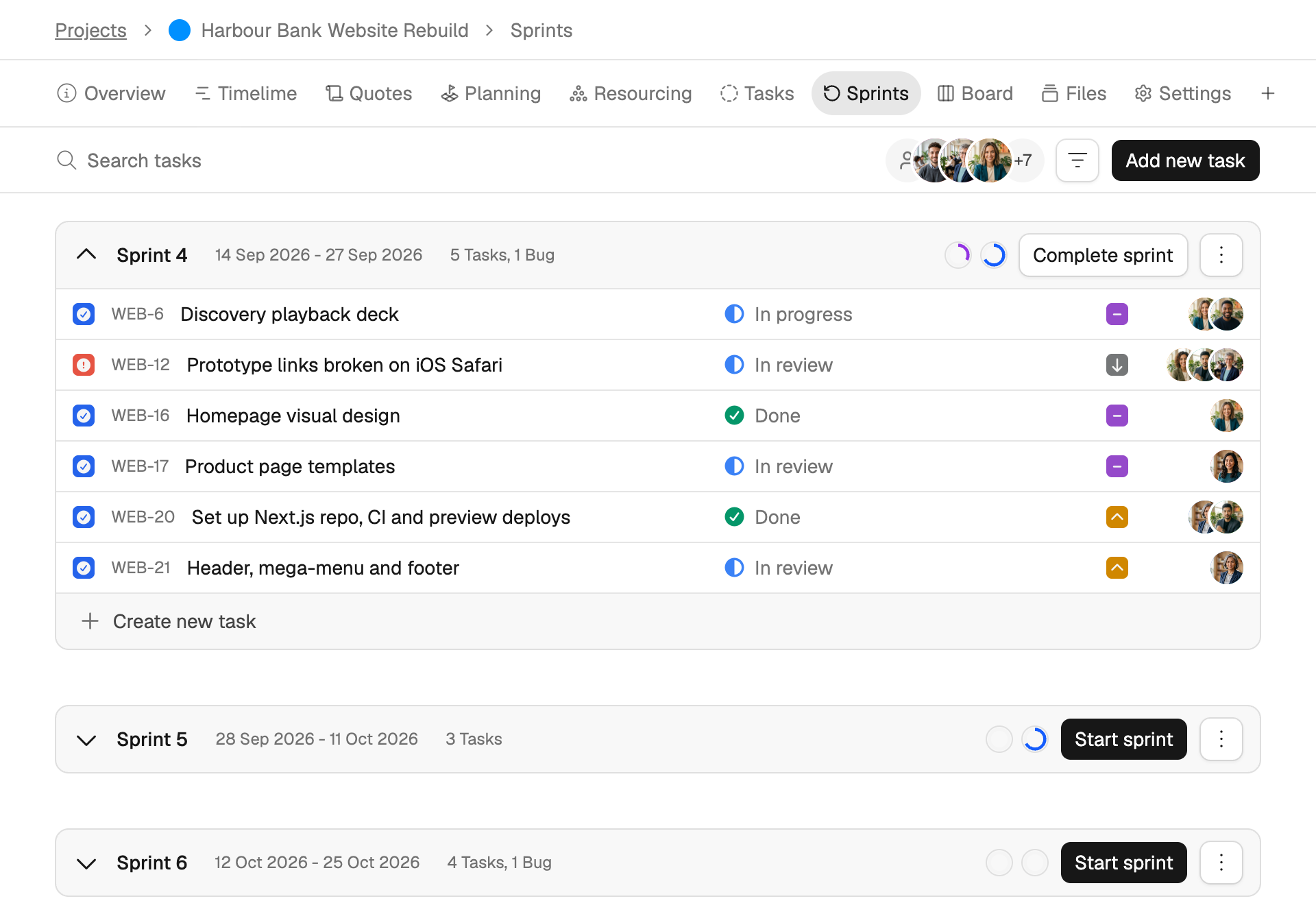Viewport: 1316px width, 901px height.
Task: Open the Overview tab
Action: pyautogui.click(x=111, y=93)
